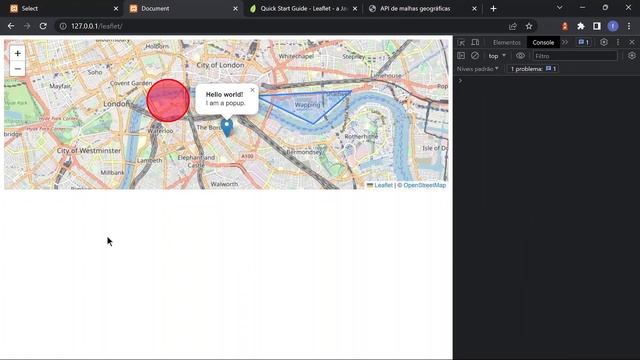Viewport: 640px width, 360px height.
Task: Close the Quick Start Guide tab
Action: pos(355,9)
